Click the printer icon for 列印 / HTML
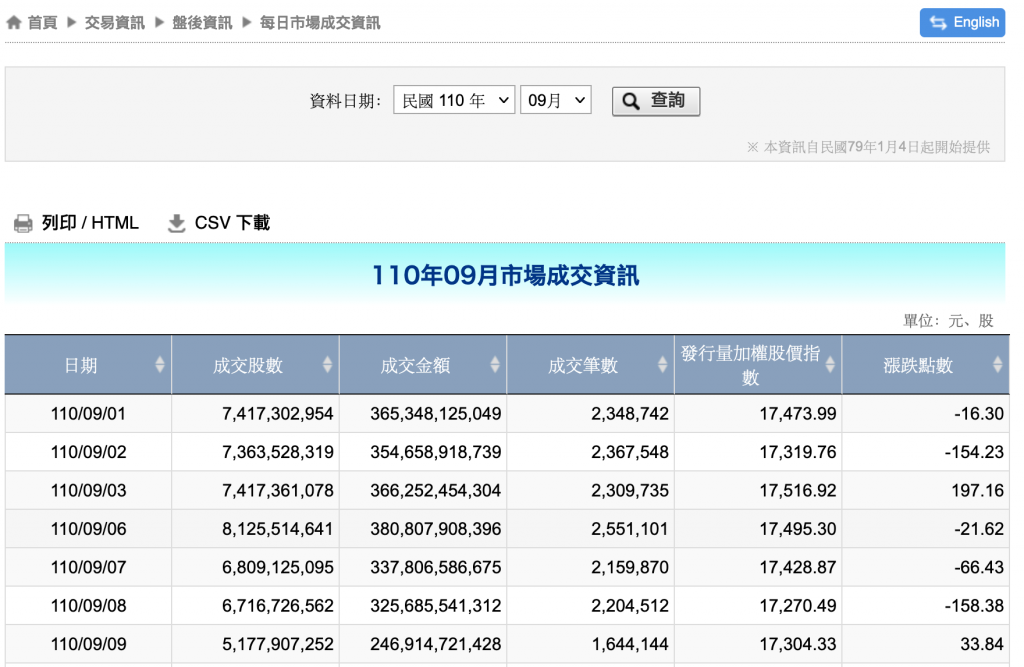1024x667 pixels. [x=23, y=223]
